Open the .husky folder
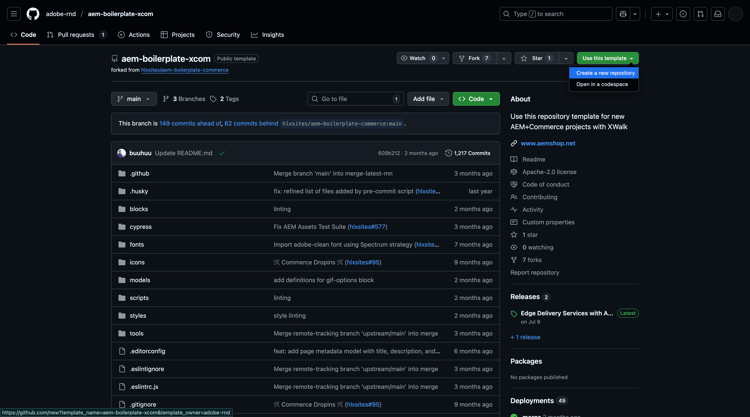 coord(139,191)
